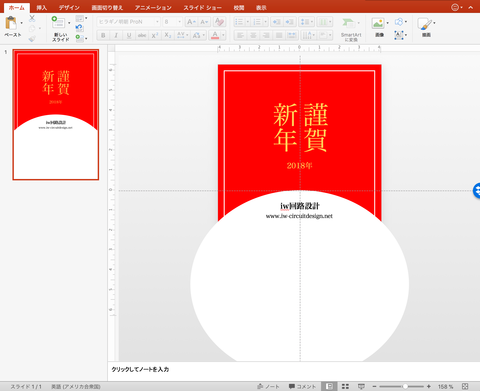Justify text alignment

(x=279, y=35)
